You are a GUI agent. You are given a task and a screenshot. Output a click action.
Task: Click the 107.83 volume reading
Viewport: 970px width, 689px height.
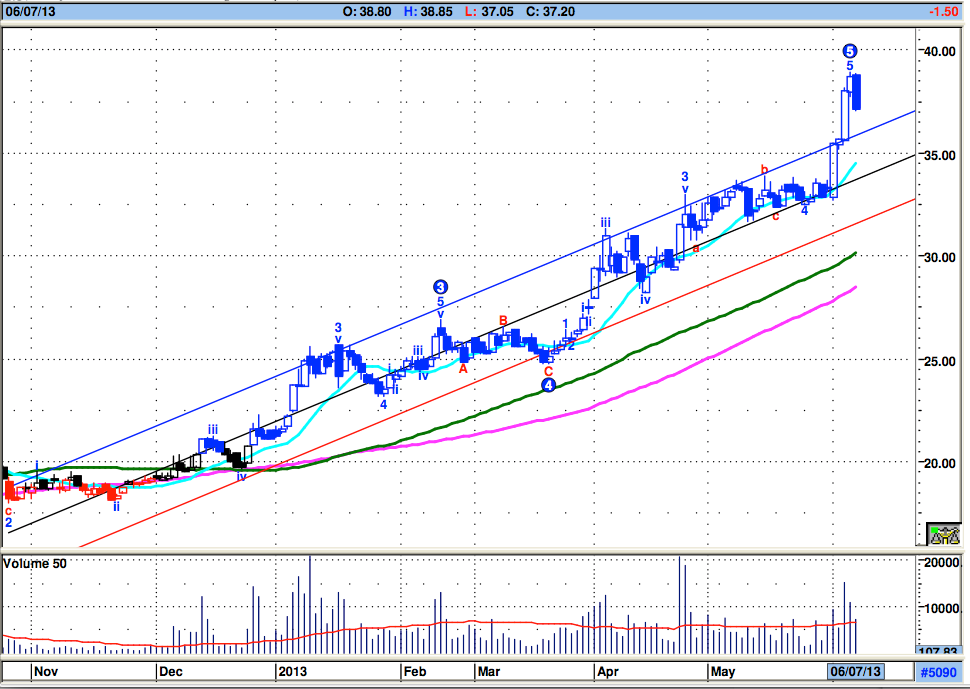[x=938, y=651]
